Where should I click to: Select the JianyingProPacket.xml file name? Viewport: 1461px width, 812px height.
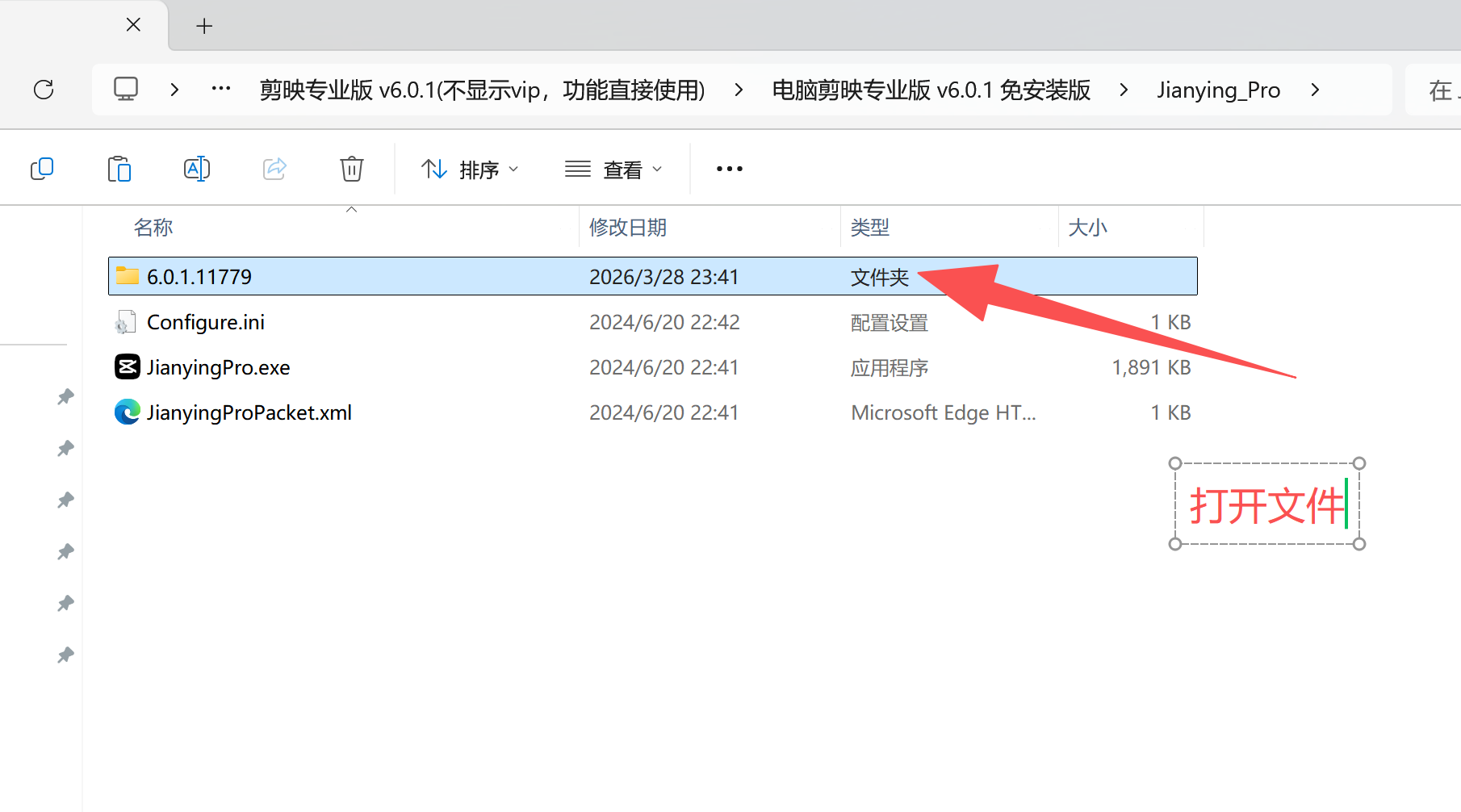(x=249, y=413)
